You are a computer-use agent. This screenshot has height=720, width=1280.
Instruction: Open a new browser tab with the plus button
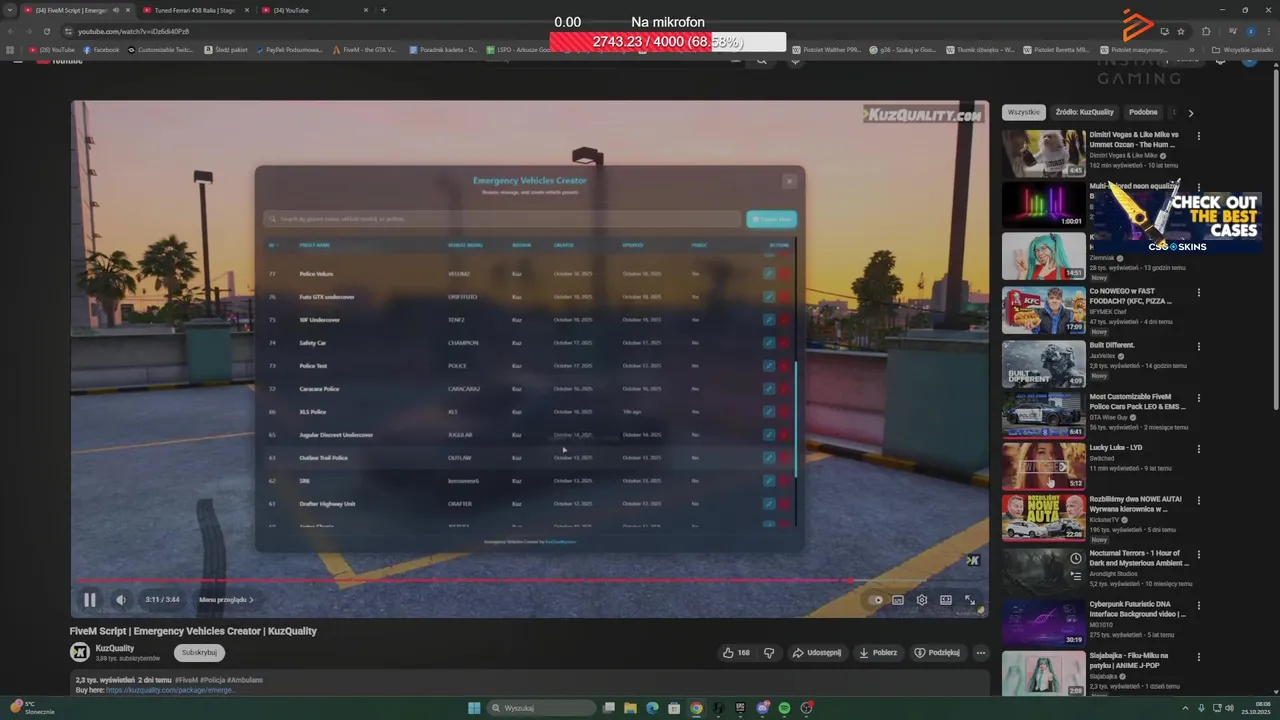click(x=384, y=10)
